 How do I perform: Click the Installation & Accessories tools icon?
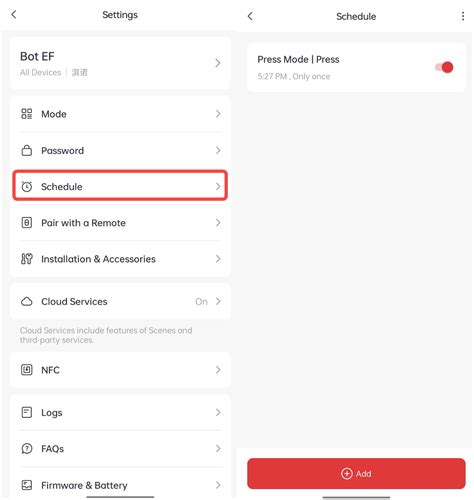pyautogui.click(x=27, y=259)
